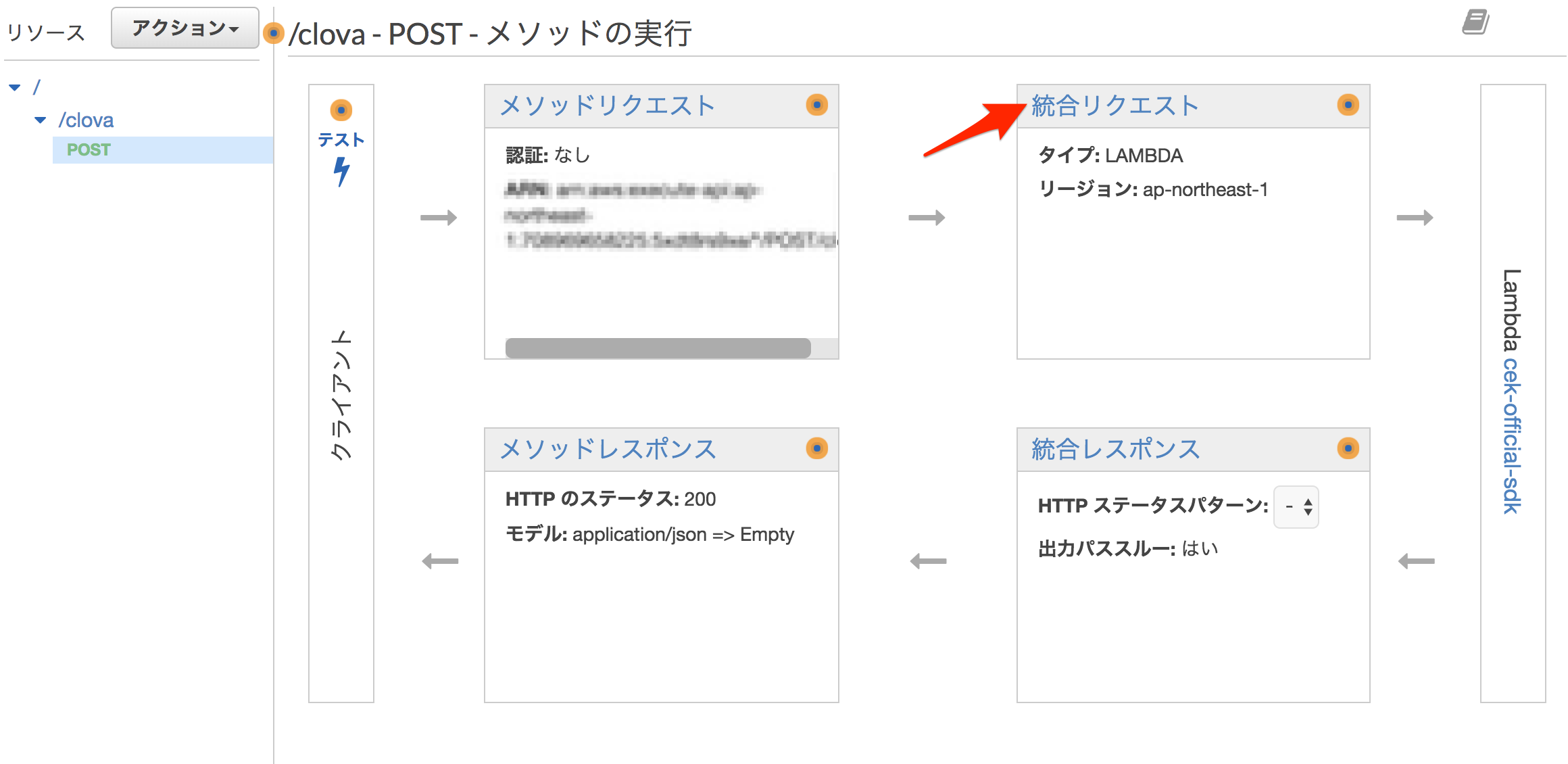
Task: Collapse the root / tree node arrow
Action: [x=15, y=87]
